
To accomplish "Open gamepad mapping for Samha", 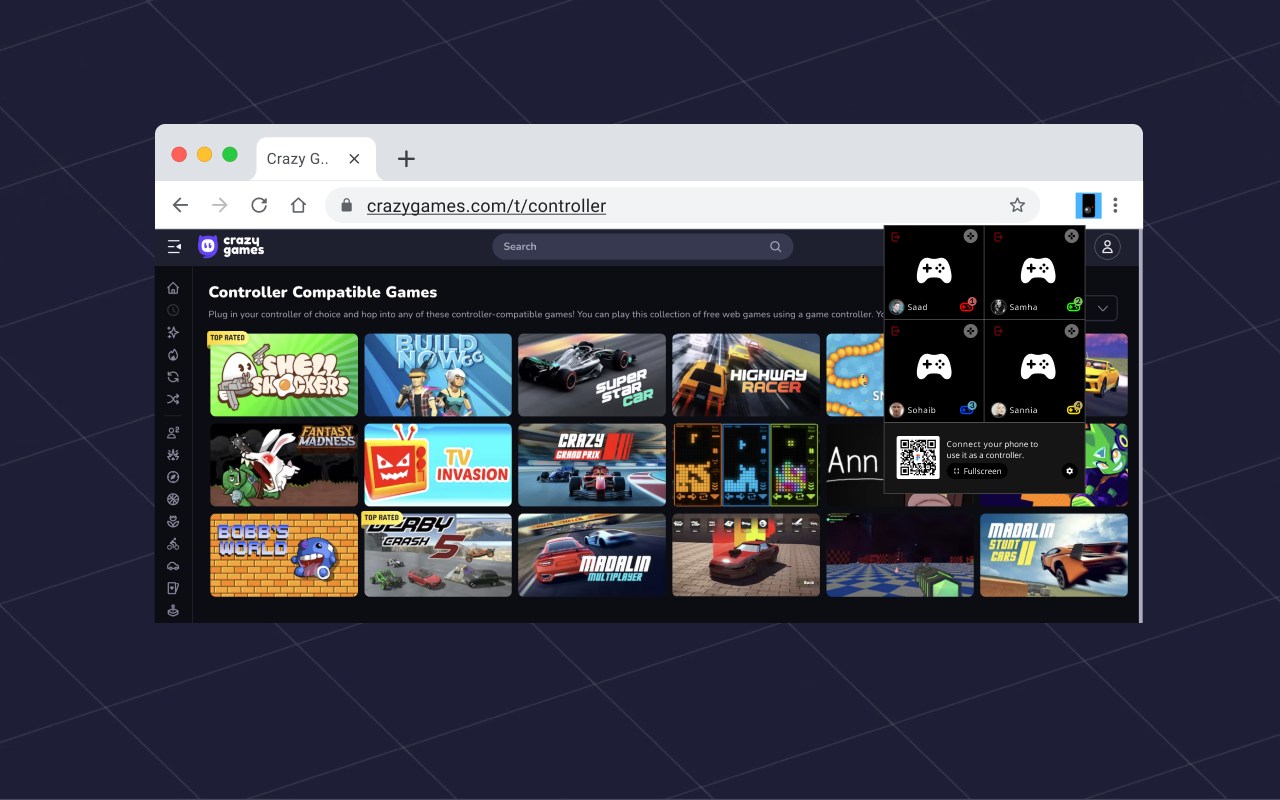I will tap(1071, 236).
